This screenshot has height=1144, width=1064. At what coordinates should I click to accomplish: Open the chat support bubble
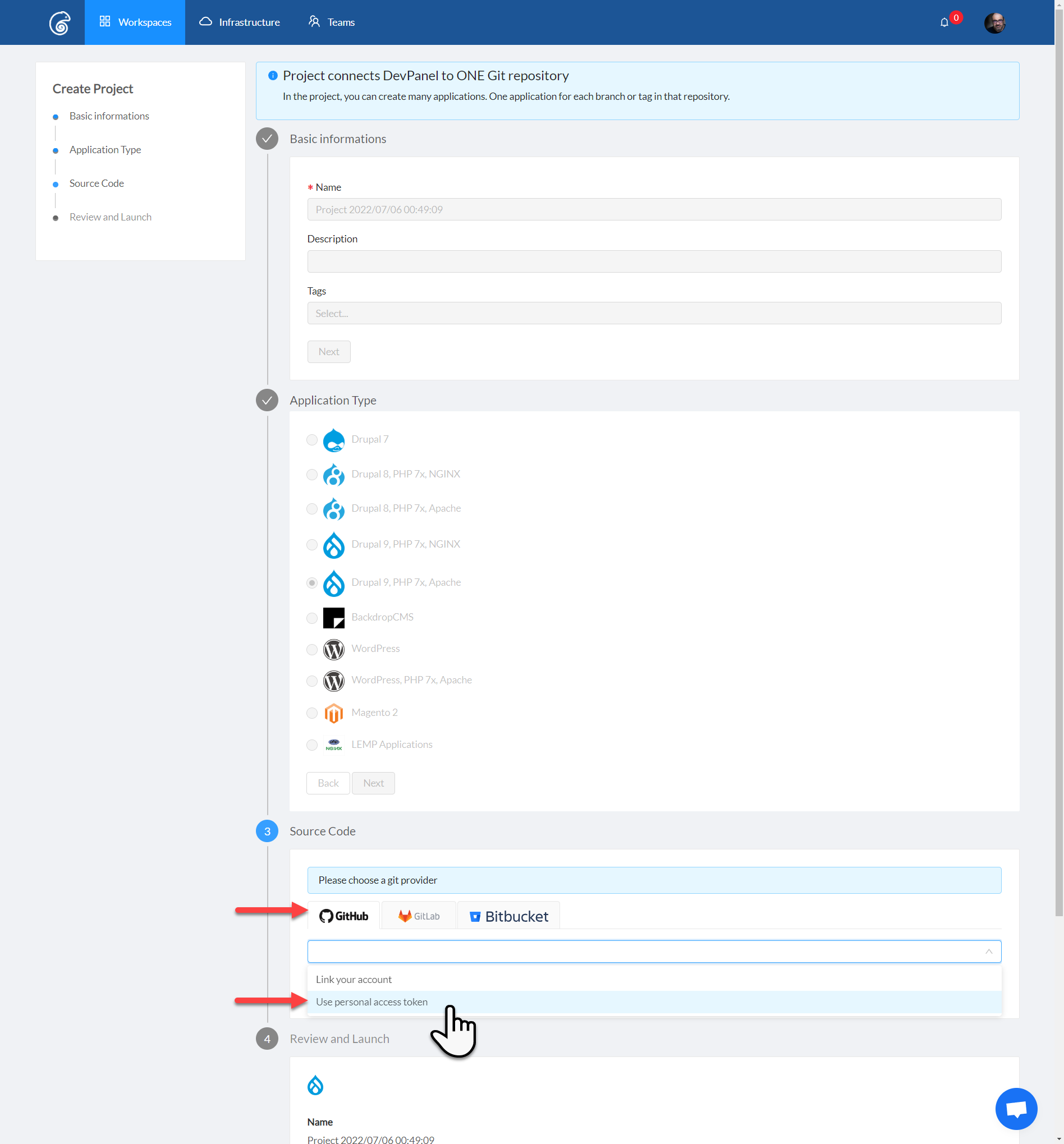pyautogui.click(x=1016, y=1108)
